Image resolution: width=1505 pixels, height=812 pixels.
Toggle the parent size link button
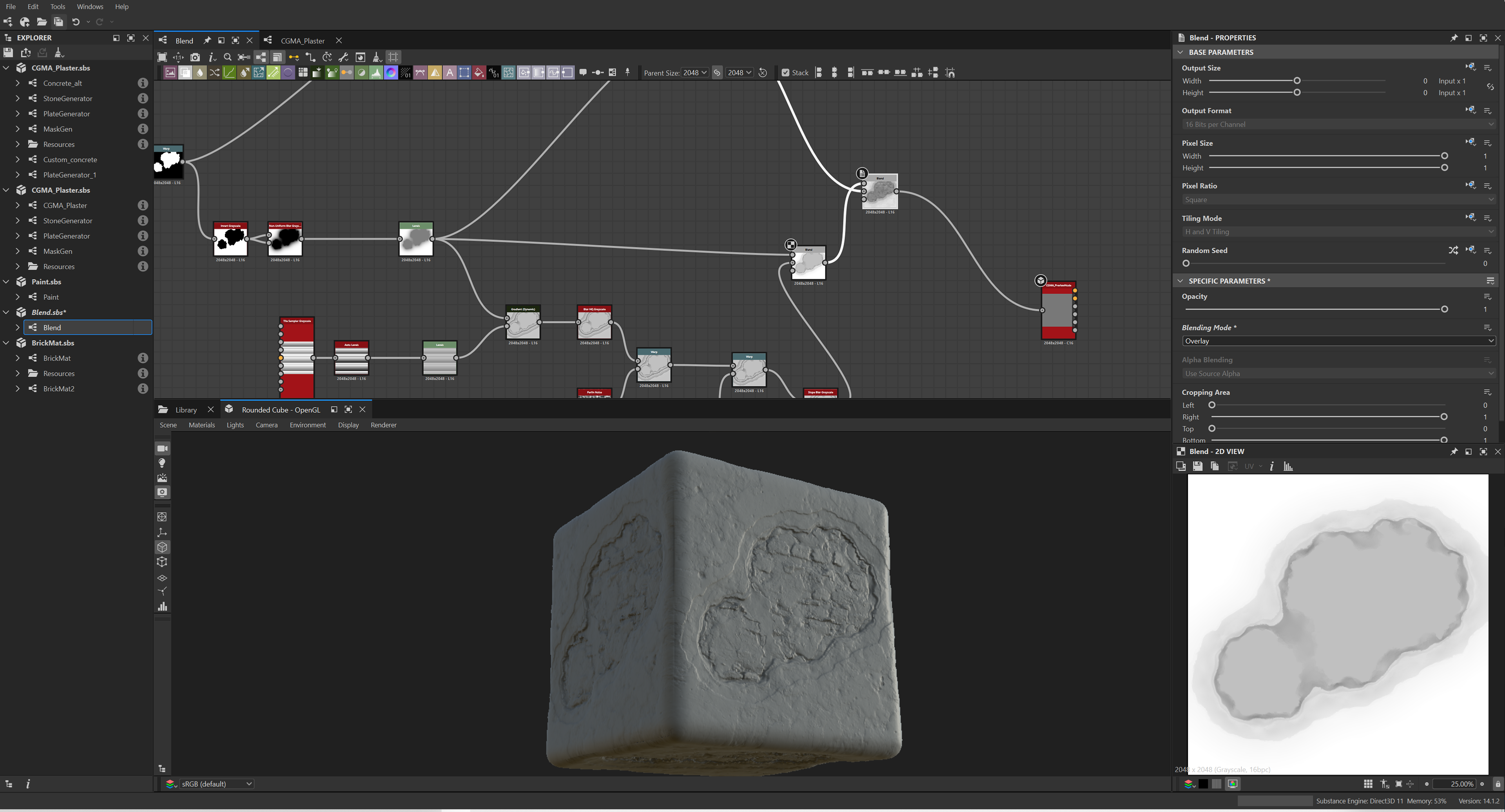click(x=717, y=73)
